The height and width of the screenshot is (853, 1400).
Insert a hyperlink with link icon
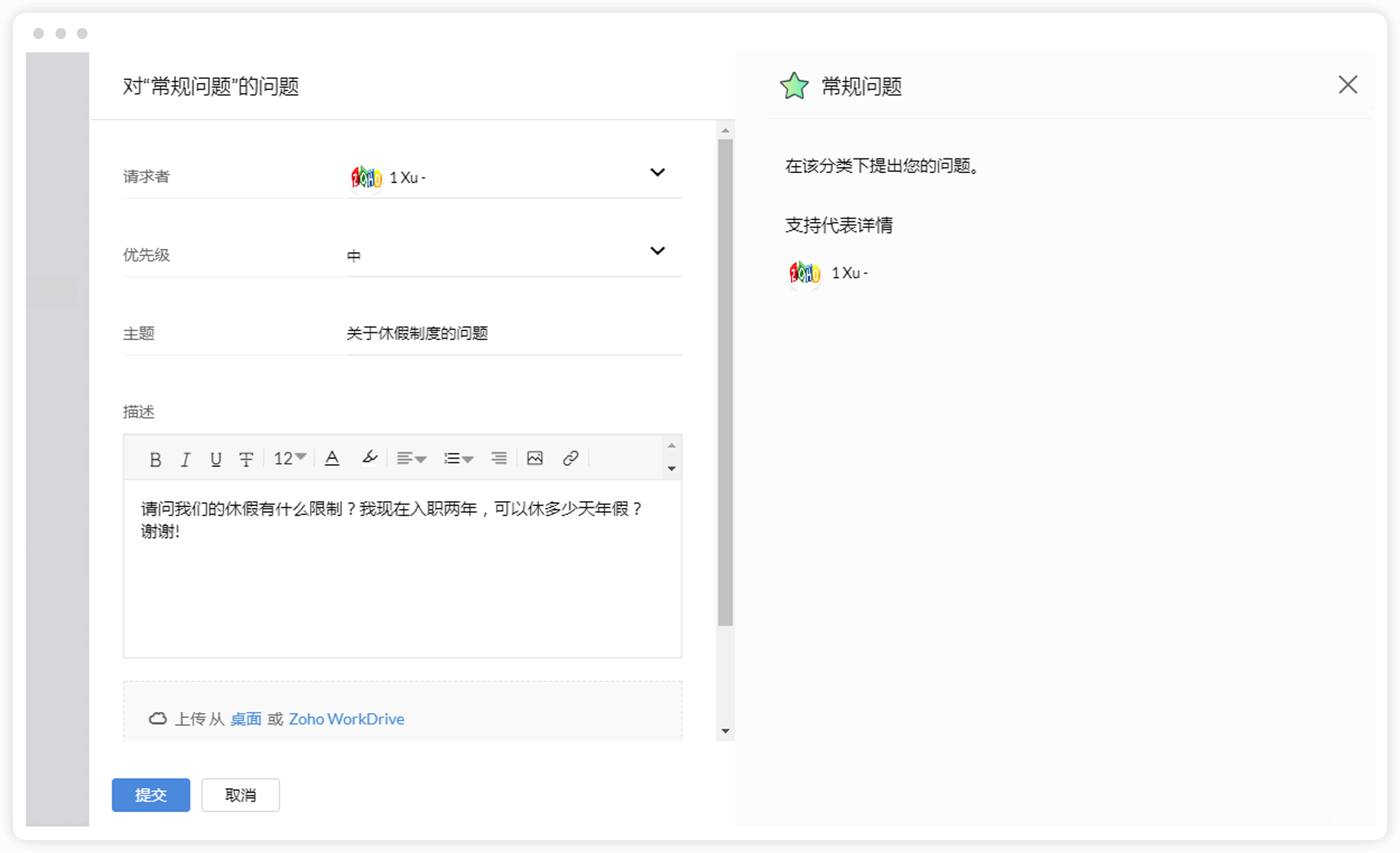571,459
